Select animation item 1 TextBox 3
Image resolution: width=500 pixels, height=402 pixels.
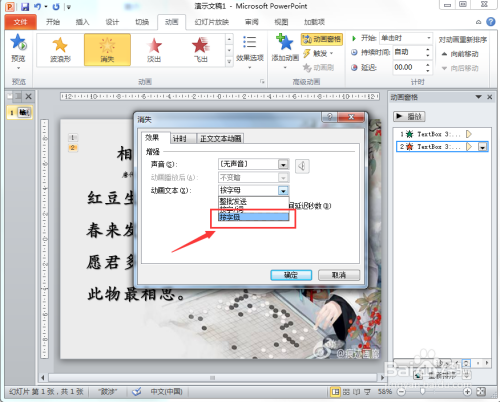click(x=442, y=134)
